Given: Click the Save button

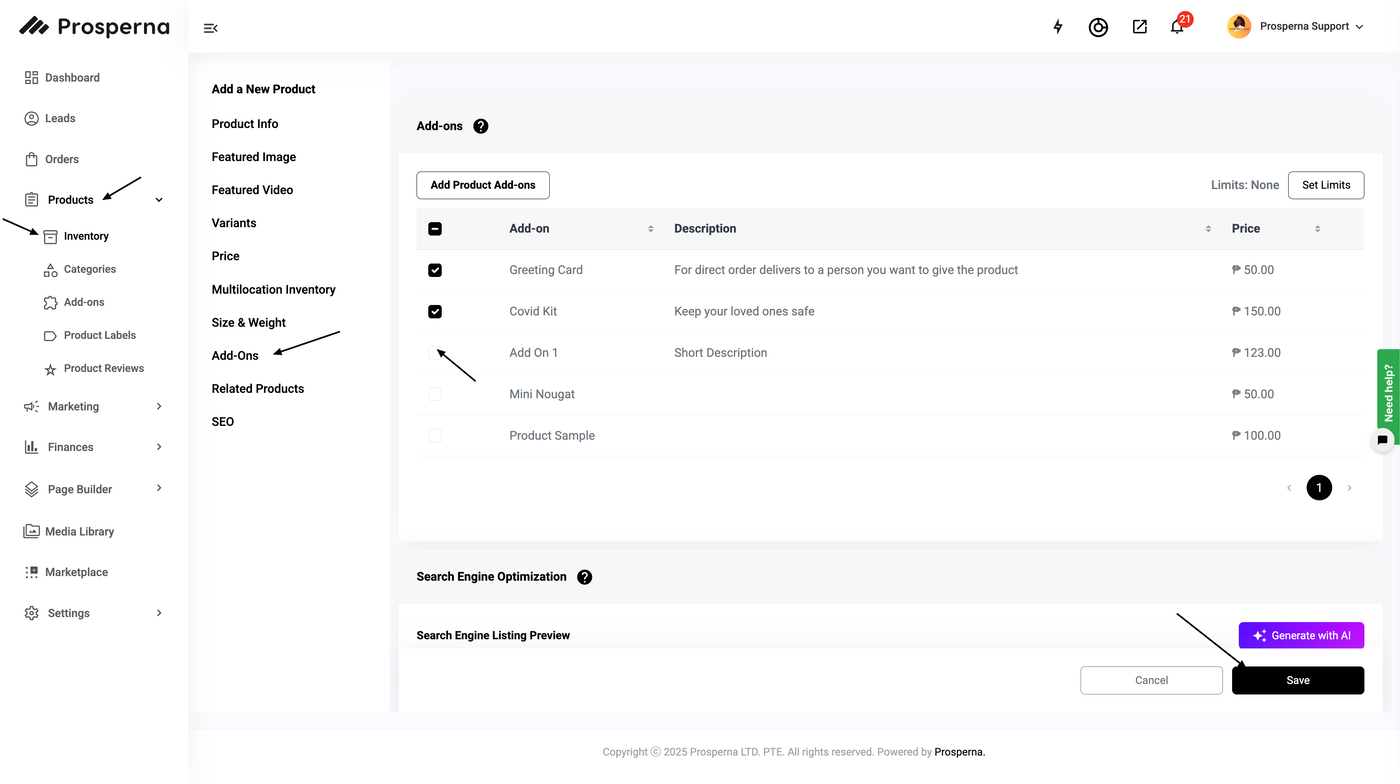Looking at the screenshot, I should (x=1297, y=680).
